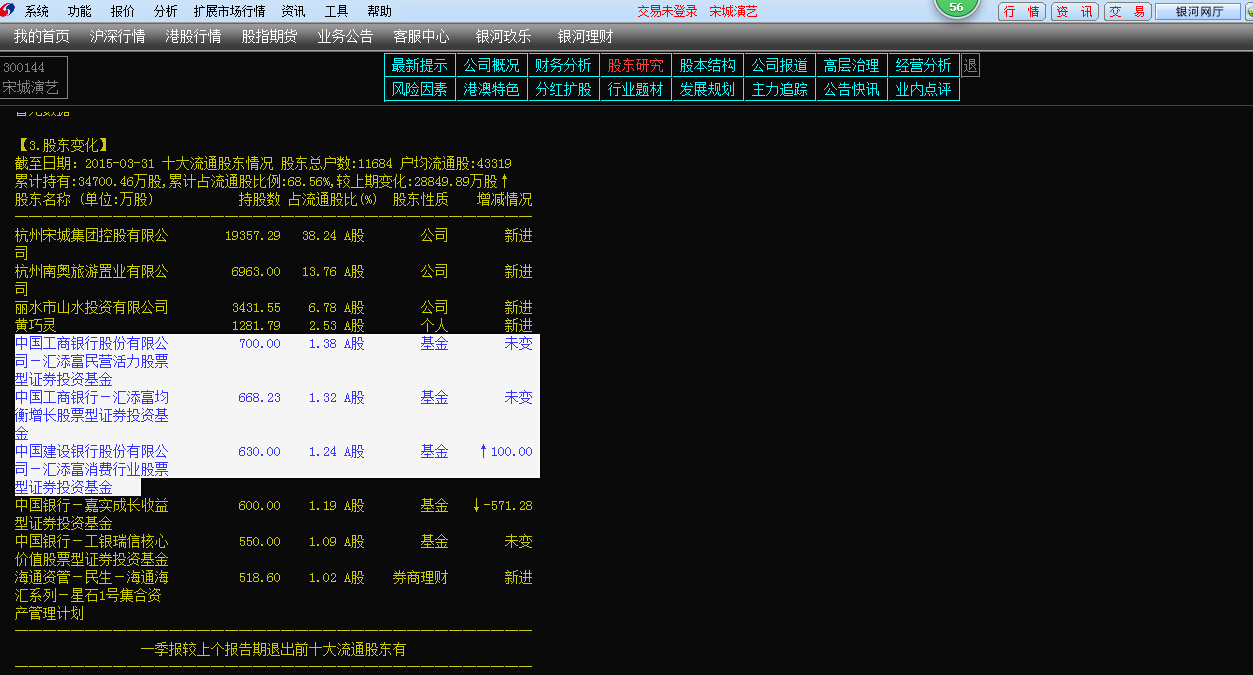Select the 港澳特色 tab
Screen dimensions: 1253x675
tap(492, 89)
